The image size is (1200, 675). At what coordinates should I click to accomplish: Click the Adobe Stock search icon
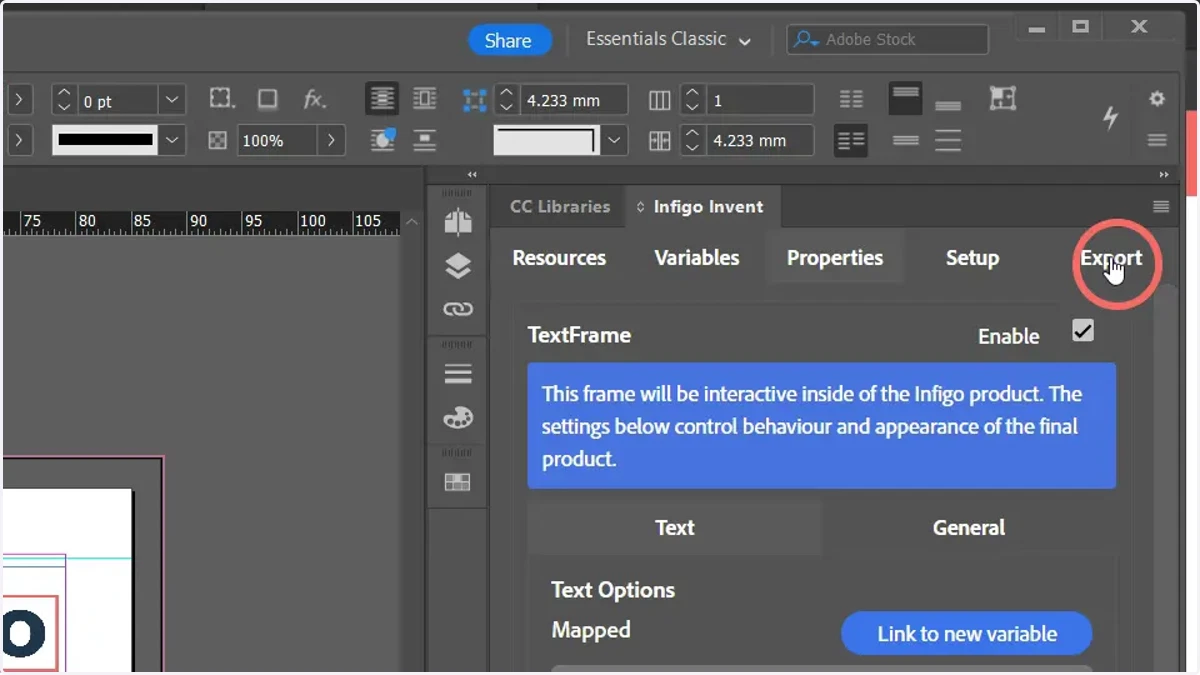click(806, 40)
